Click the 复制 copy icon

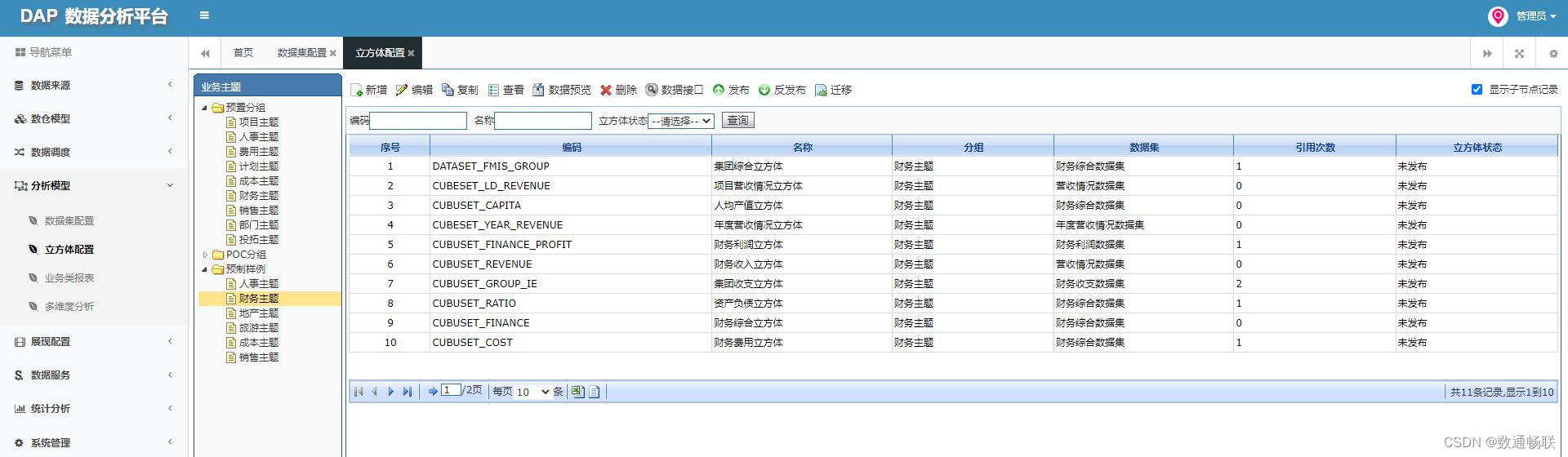click(448, 90)
